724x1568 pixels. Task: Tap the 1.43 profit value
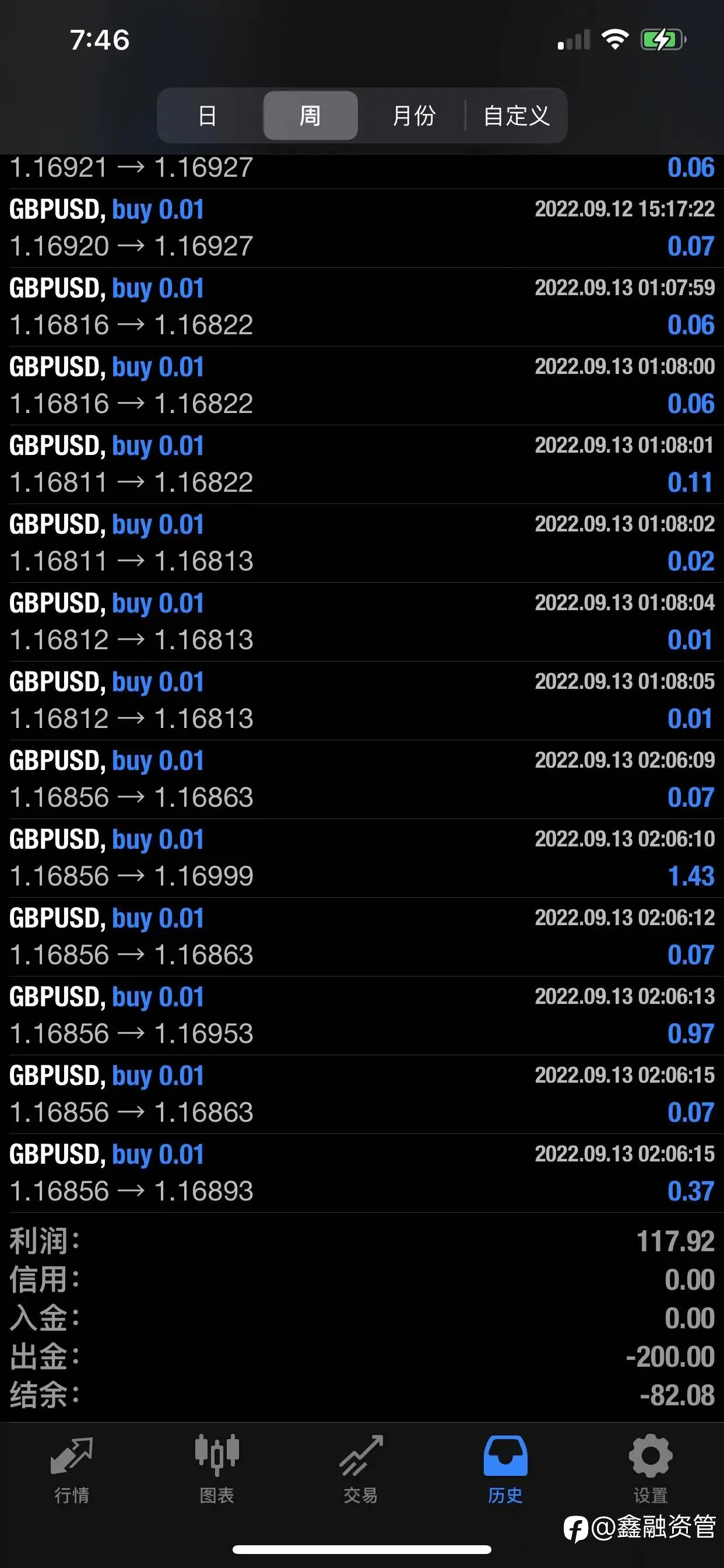pos(691,876)
